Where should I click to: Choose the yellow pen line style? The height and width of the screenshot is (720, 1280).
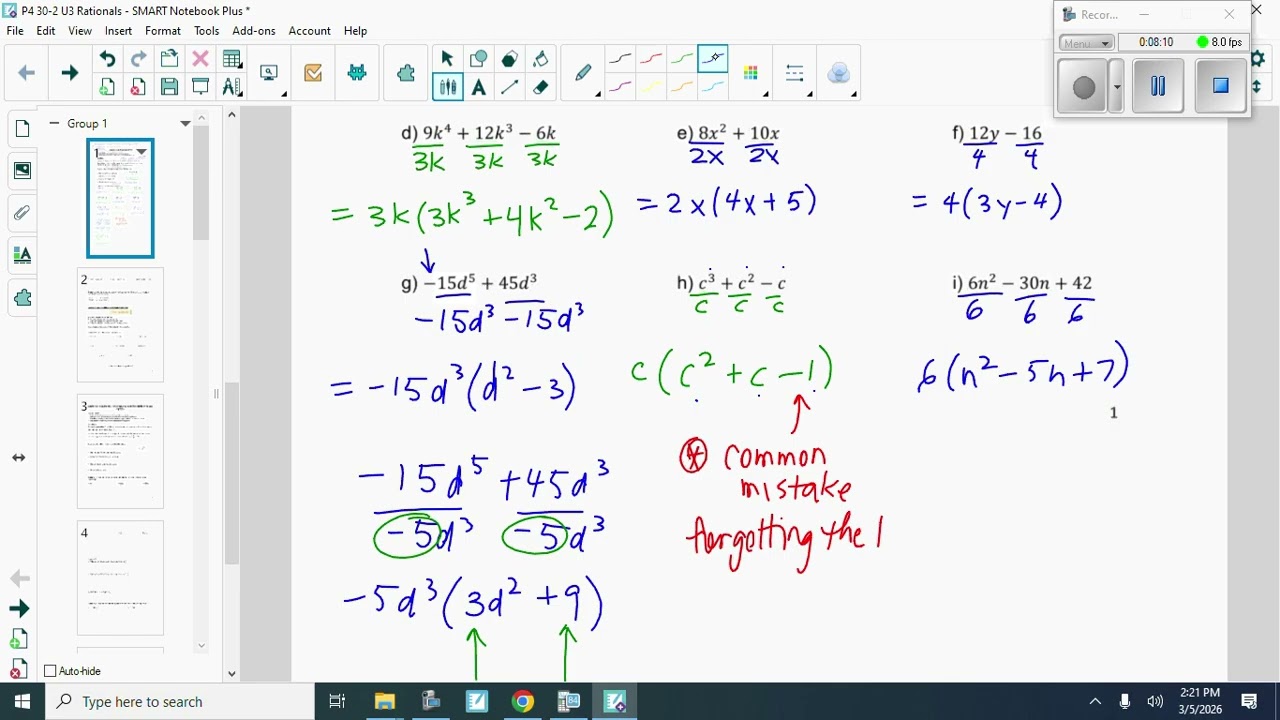tap(651, 87)
